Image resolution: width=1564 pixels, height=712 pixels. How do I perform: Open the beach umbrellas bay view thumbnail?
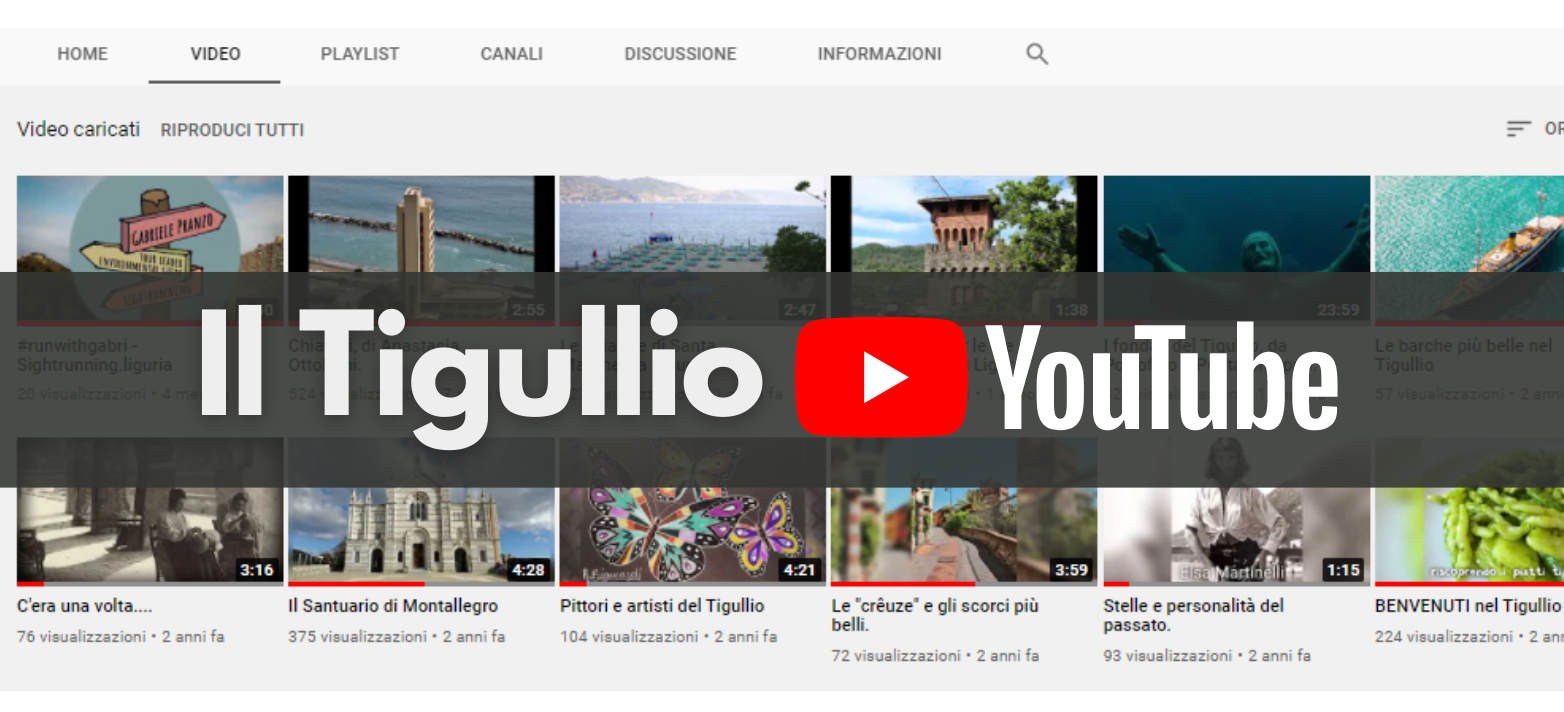tap(693, 250)
